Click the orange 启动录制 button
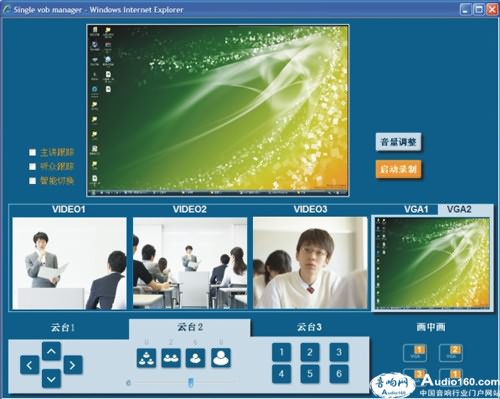The height and width of the screenshot is (399, 500). (398, 169)
